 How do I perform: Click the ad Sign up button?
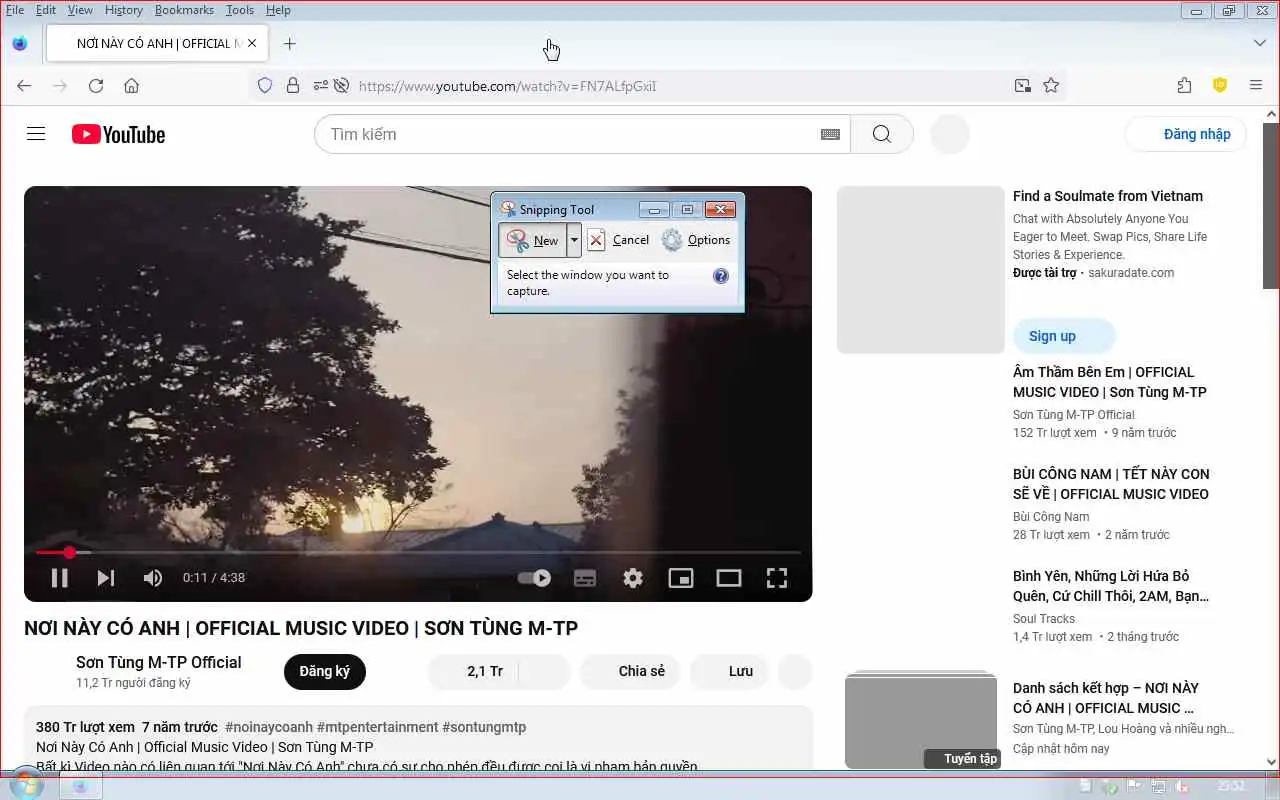pyautogui.click(x=1064, y=336)
